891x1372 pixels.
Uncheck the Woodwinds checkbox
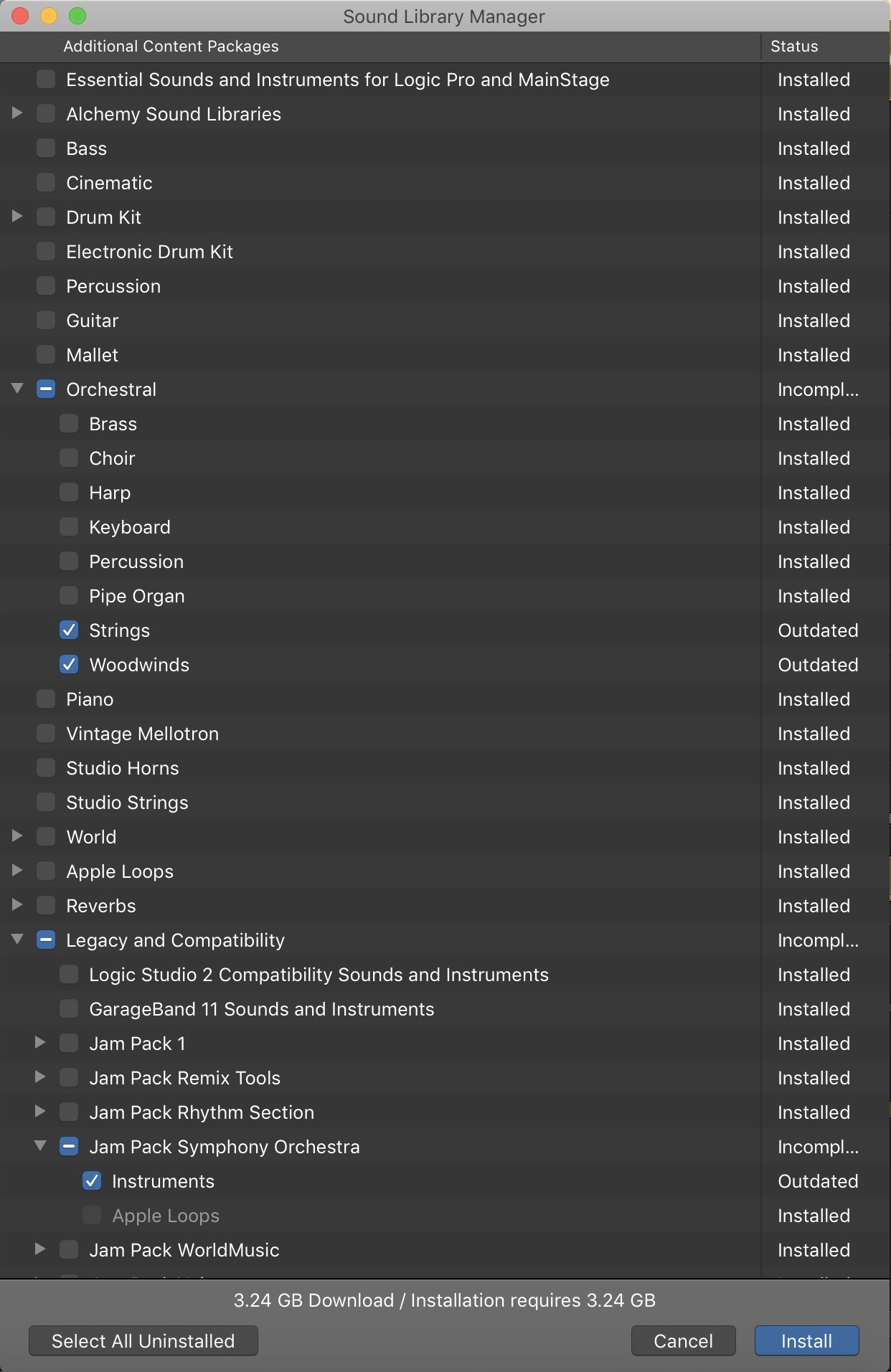(69, 664)
